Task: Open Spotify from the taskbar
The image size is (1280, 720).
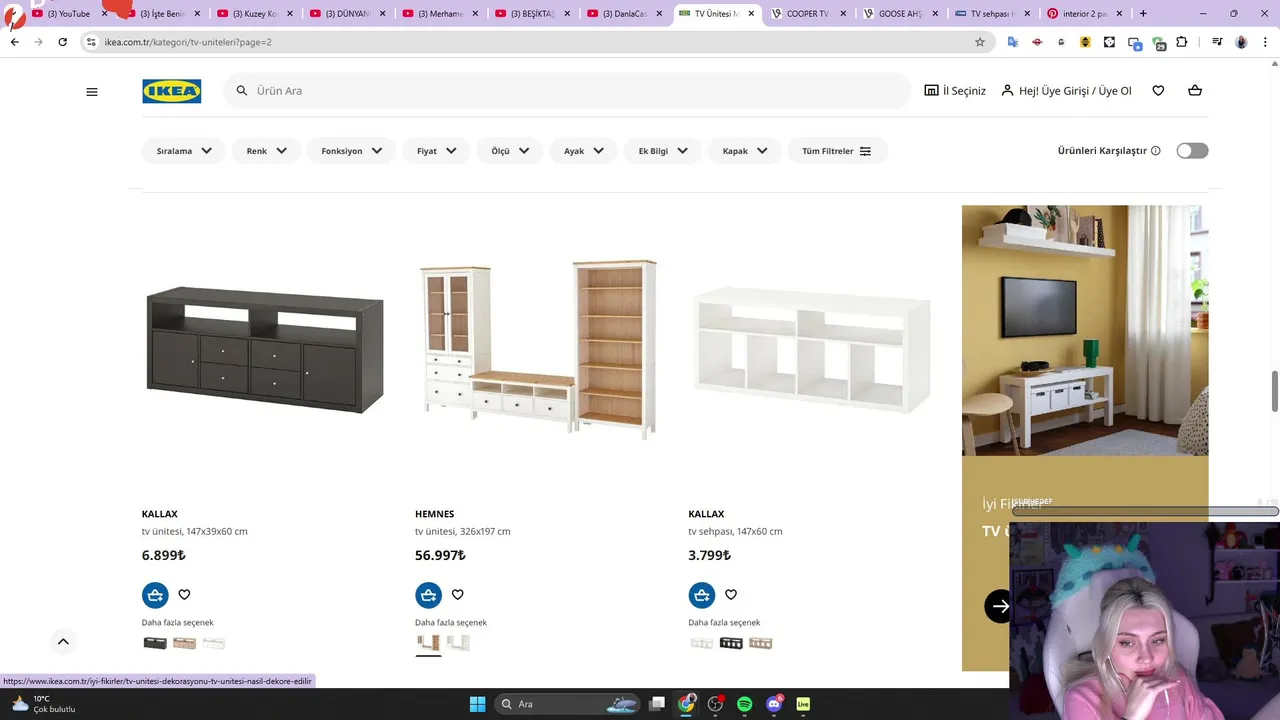Action: pyautogui.click(x=745, y=704)
